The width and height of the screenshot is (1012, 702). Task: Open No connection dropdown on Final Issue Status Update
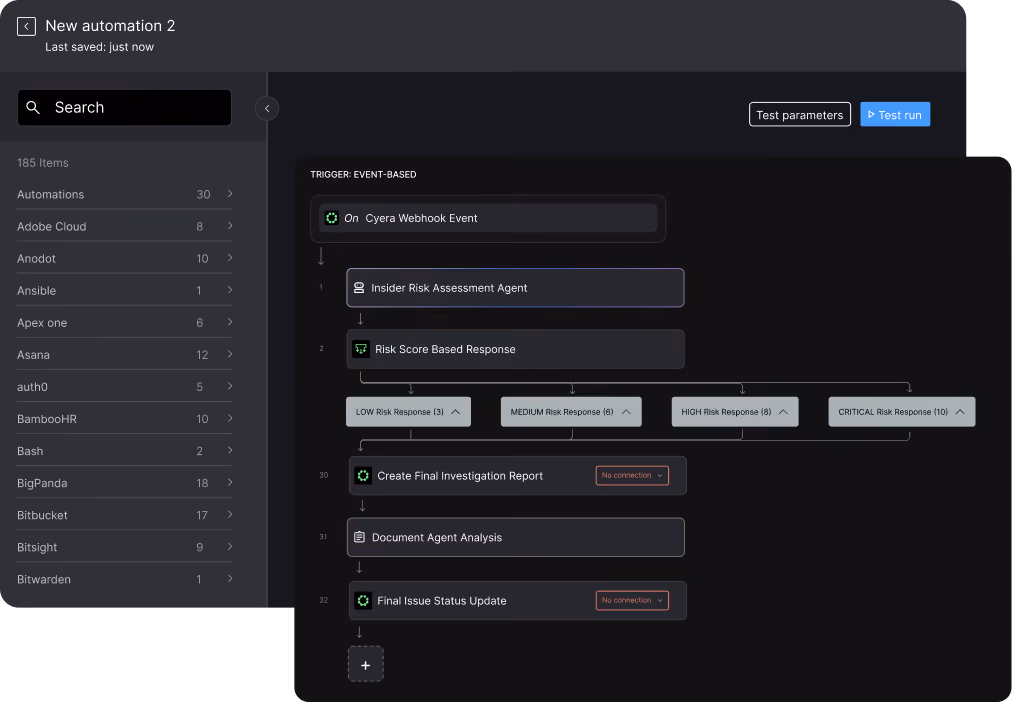(x=632, y=601)
